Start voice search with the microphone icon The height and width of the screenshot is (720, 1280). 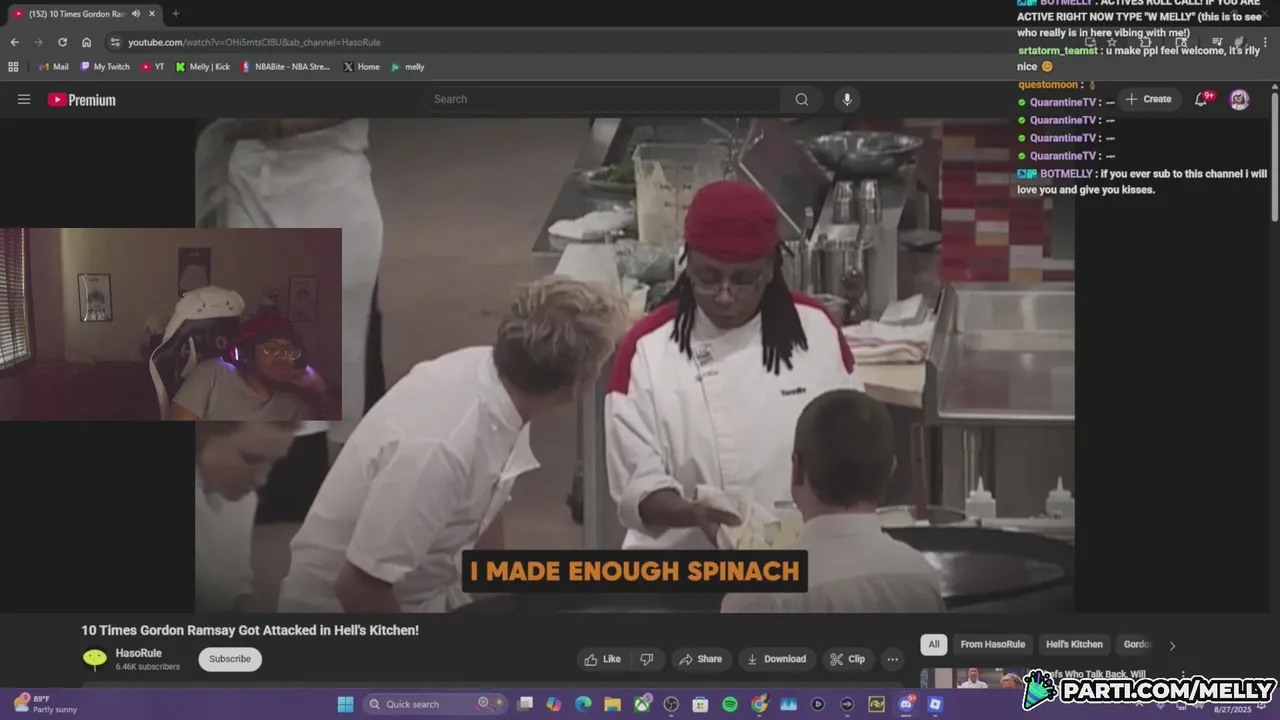[x=847, y=99]
